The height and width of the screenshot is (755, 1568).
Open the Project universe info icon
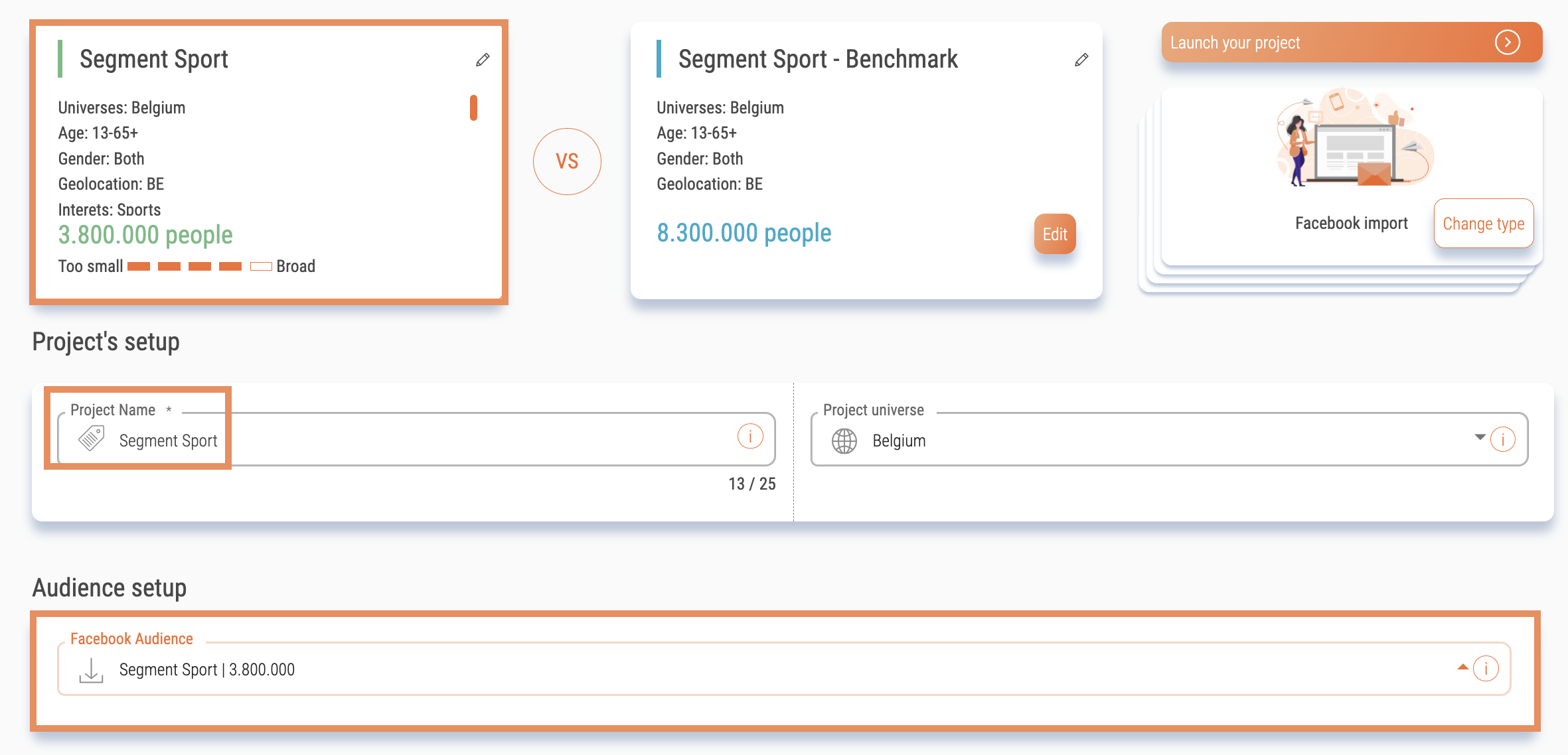[x=1503, y=439]
